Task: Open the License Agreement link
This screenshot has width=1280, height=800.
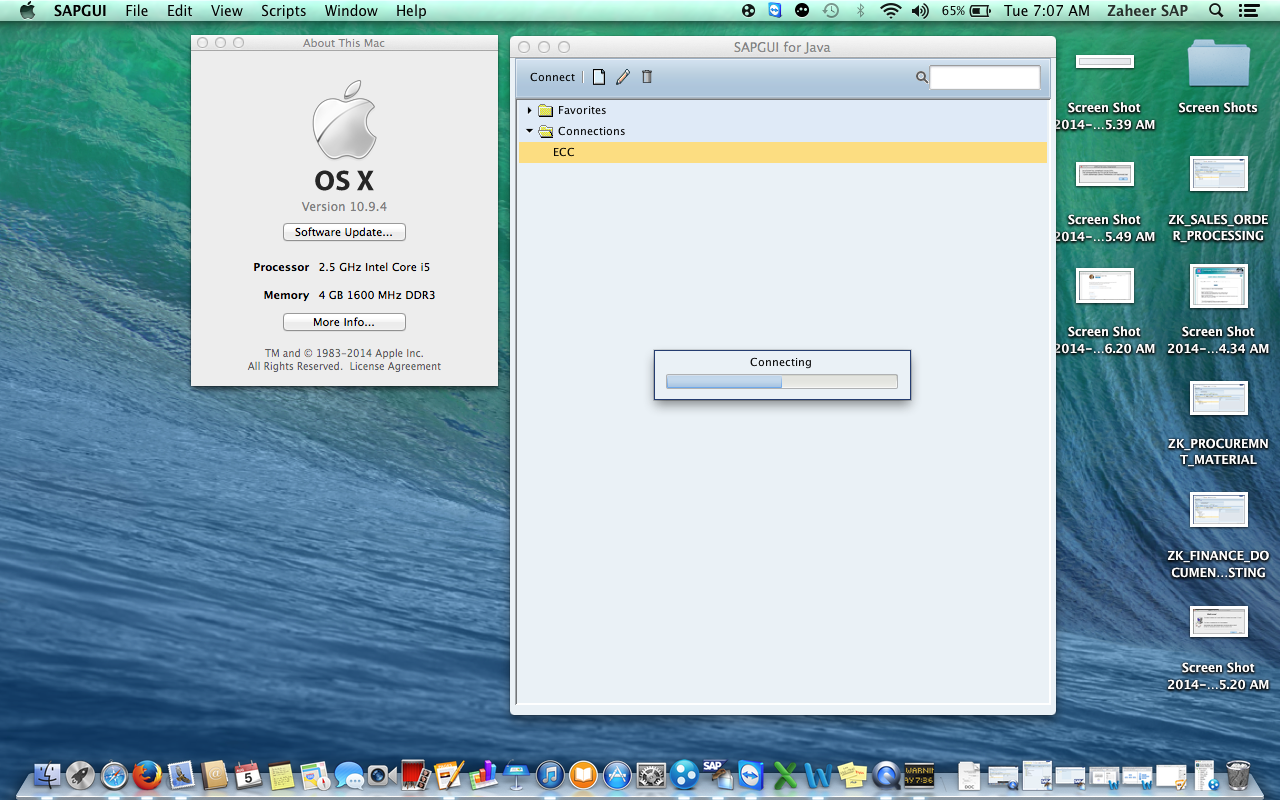Action: 395,366
